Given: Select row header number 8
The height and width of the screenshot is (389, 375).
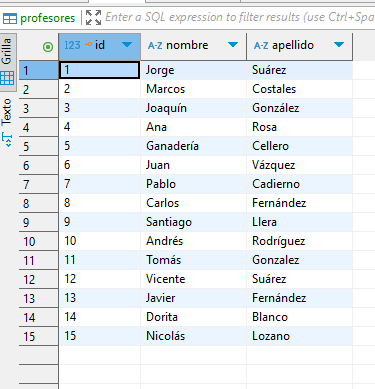Looking at the screenshot, I should 38,203.
